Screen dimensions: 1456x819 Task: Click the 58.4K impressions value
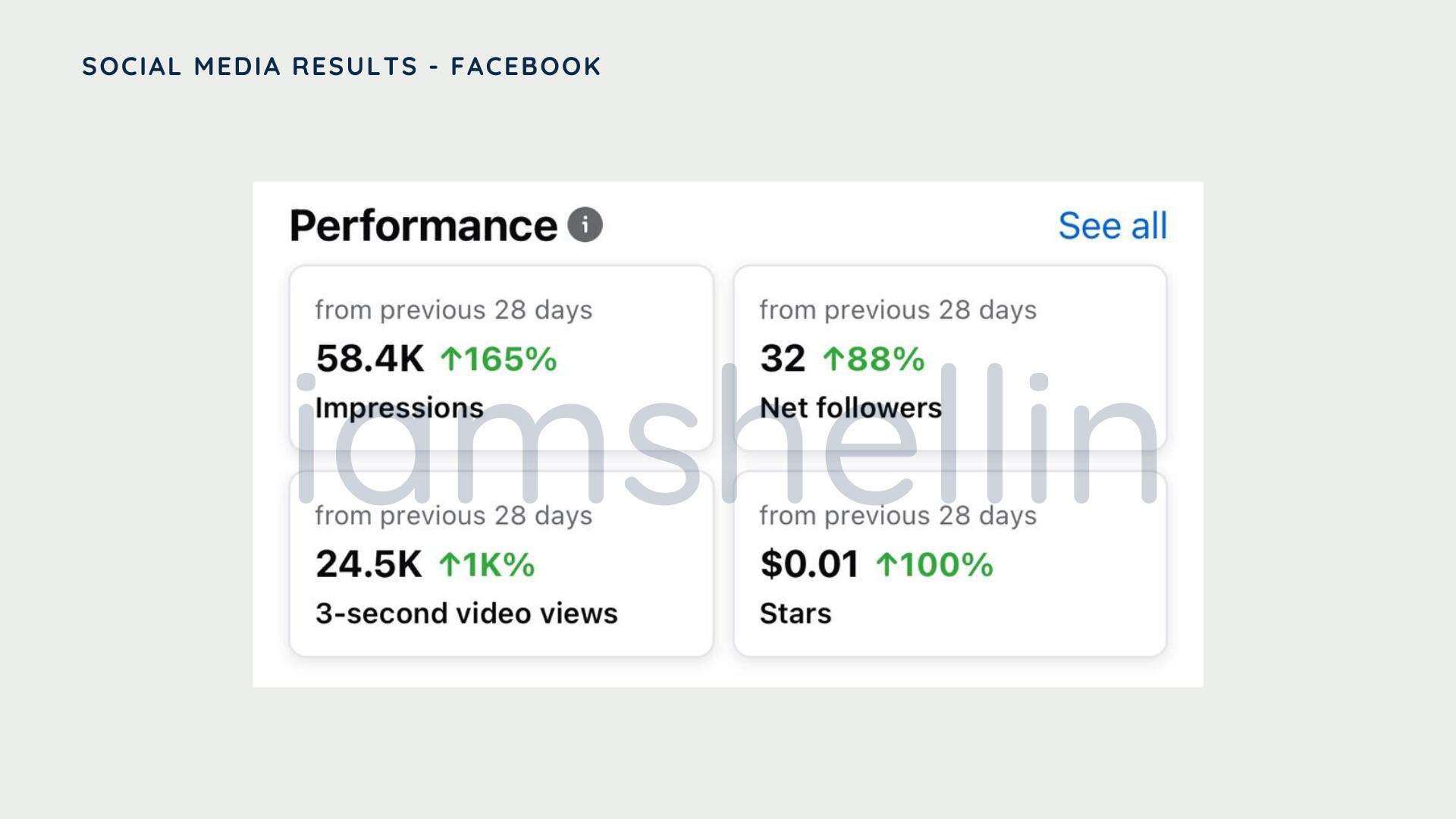[x=370, y=359]
